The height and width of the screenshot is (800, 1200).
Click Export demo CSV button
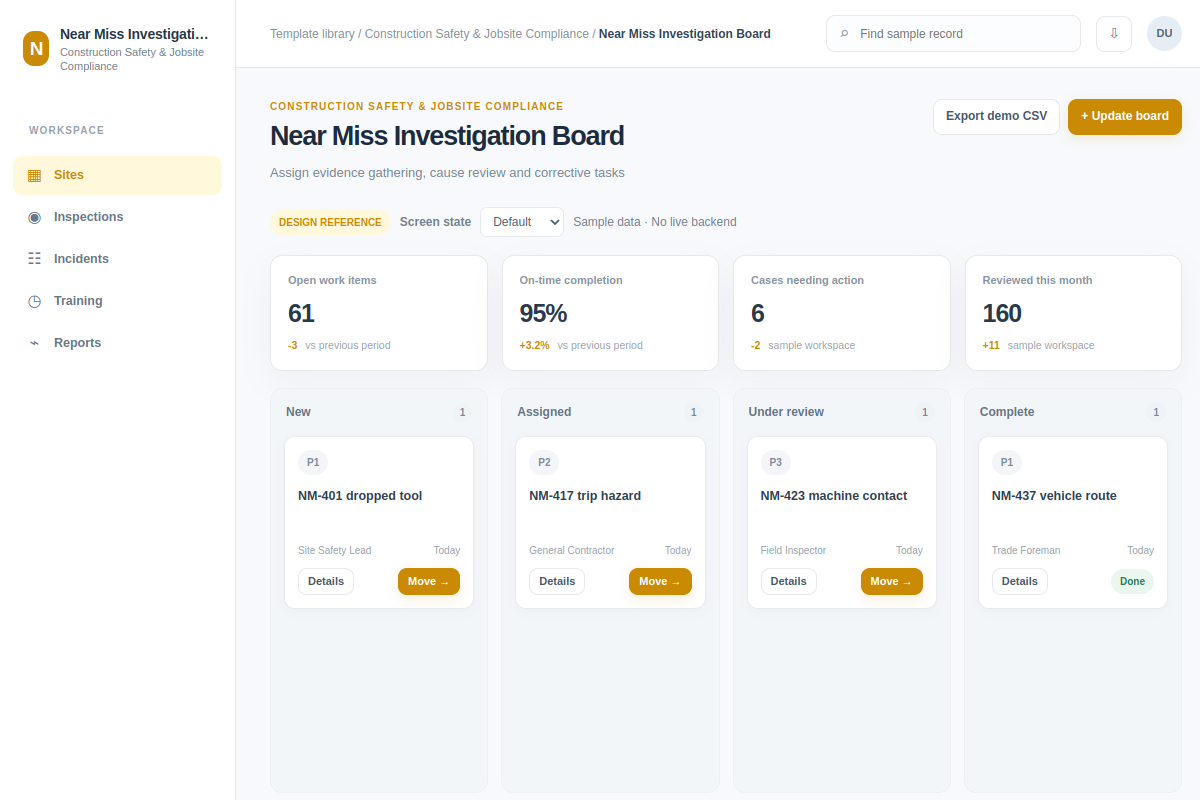pyautogui.click(x=996, y=116)
